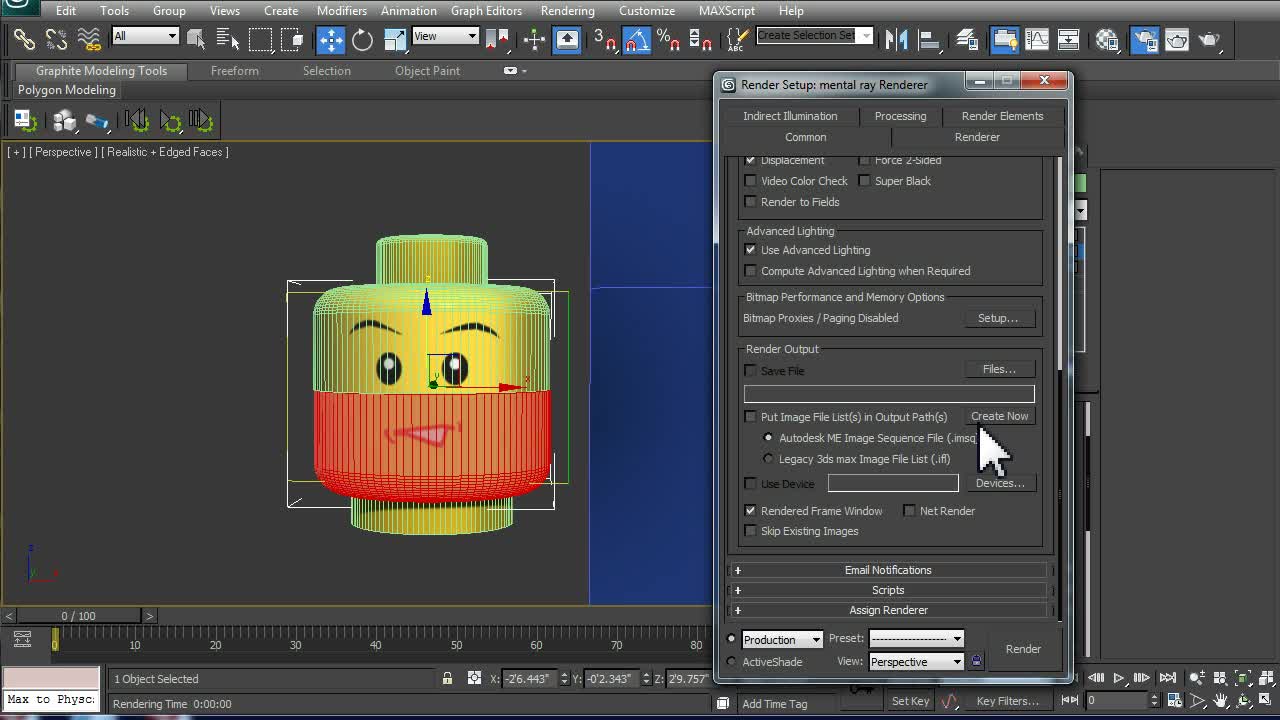Check Skip Existing Images
1280x720 pixels.
point(750,531)
